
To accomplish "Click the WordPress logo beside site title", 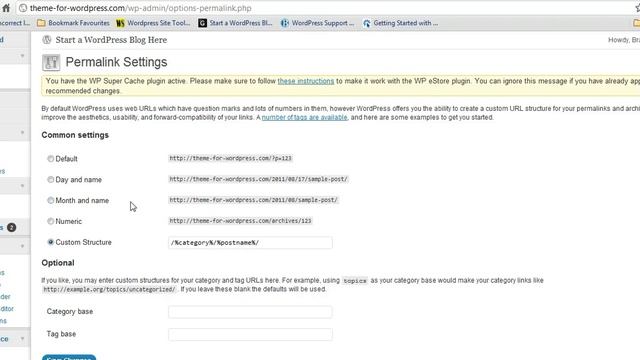I will click(47, 40).
